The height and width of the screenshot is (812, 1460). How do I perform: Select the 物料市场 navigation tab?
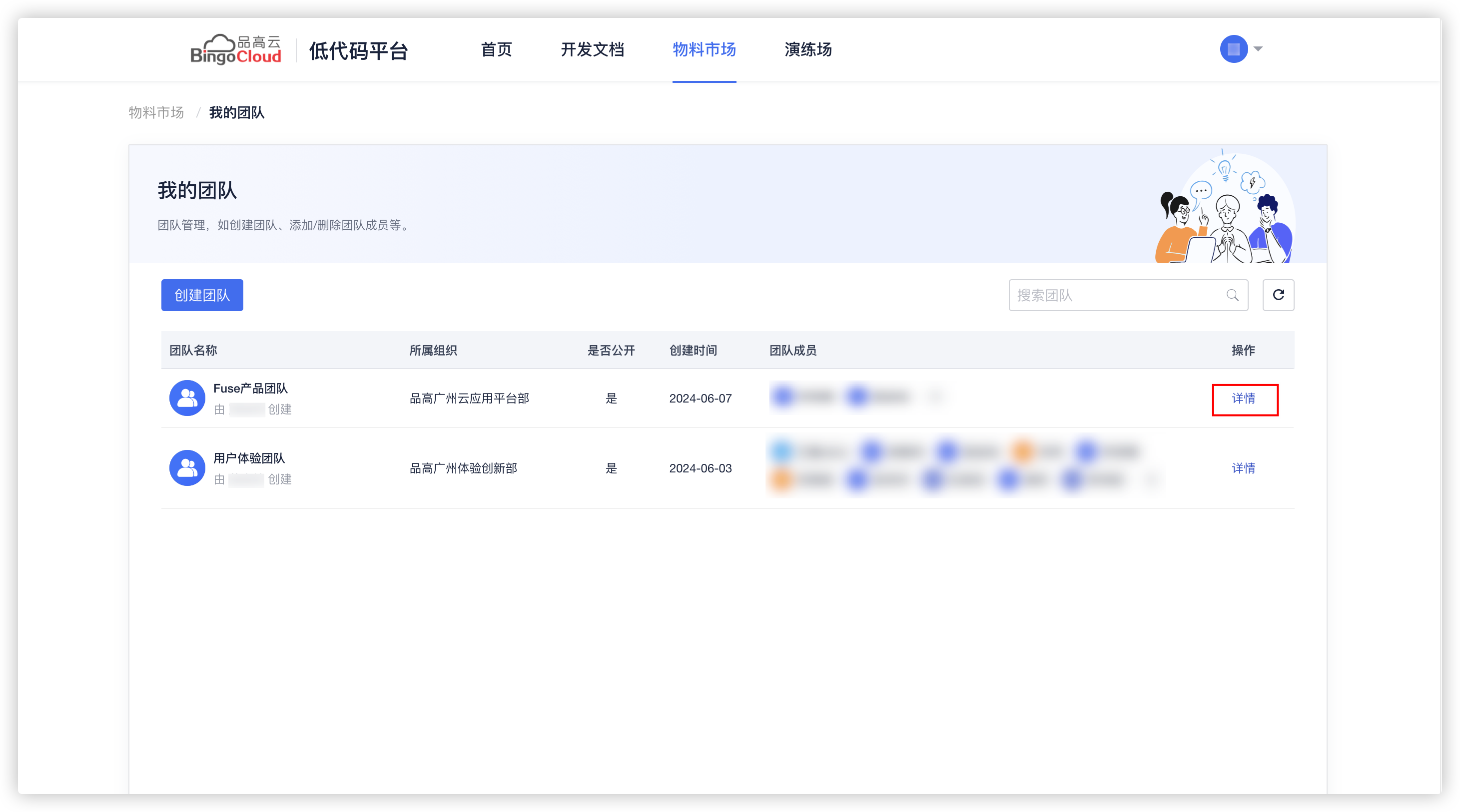(704, 49)
